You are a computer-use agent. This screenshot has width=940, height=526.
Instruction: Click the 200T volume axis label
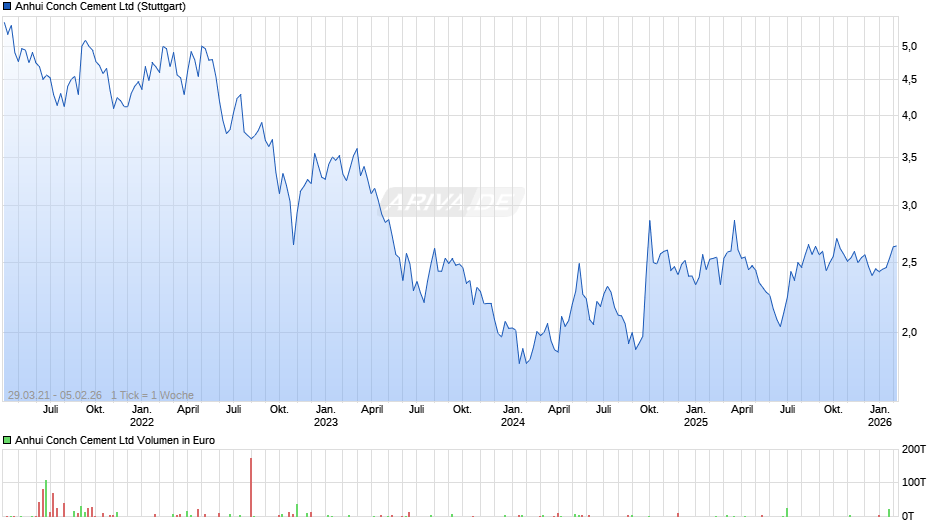click(914, 449)
